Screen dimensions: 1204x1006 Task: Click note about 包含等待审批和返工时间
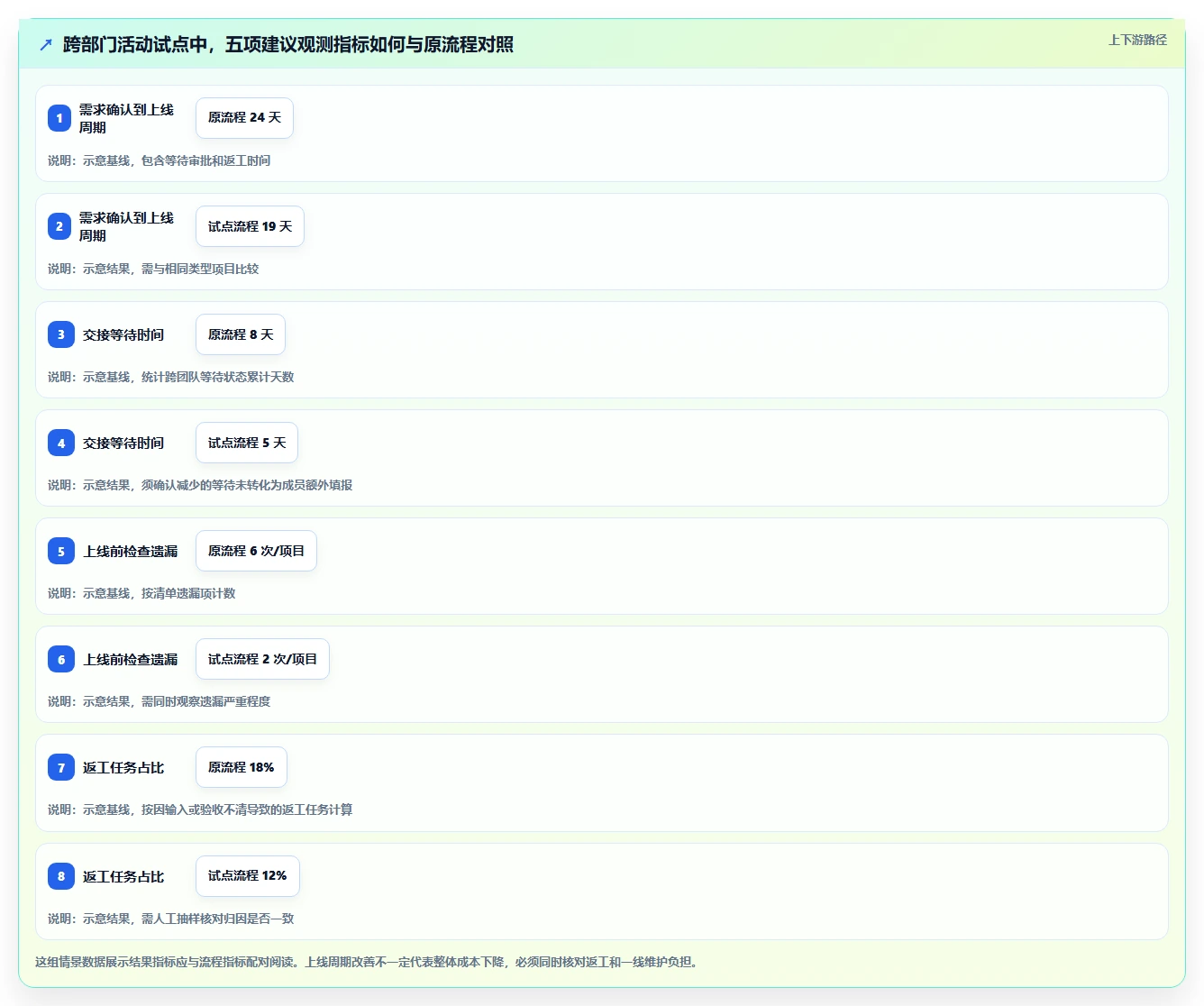tap(159, 160)
